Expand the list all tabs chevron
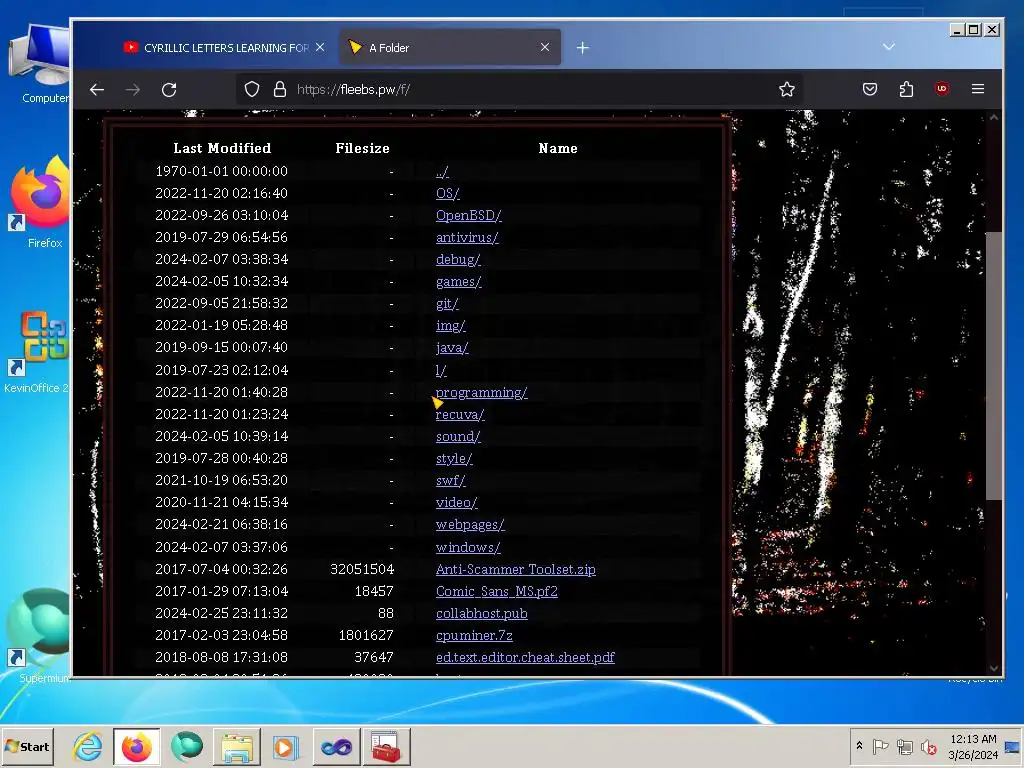1024x768 pixels. point(889,47)
